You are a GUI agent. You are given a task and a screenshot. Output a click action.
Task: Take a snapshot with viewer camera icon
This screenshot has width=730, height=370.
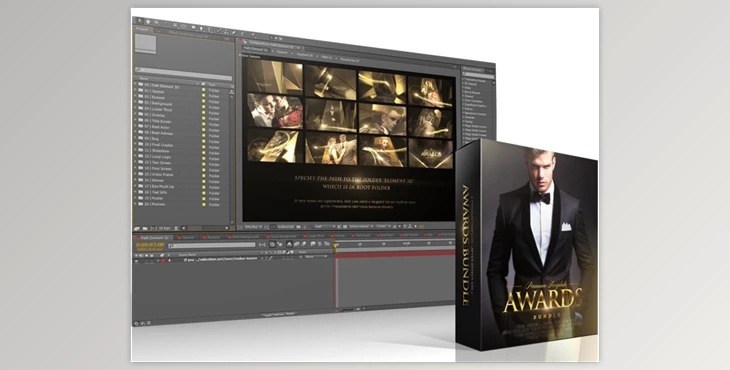pos(298,227)
